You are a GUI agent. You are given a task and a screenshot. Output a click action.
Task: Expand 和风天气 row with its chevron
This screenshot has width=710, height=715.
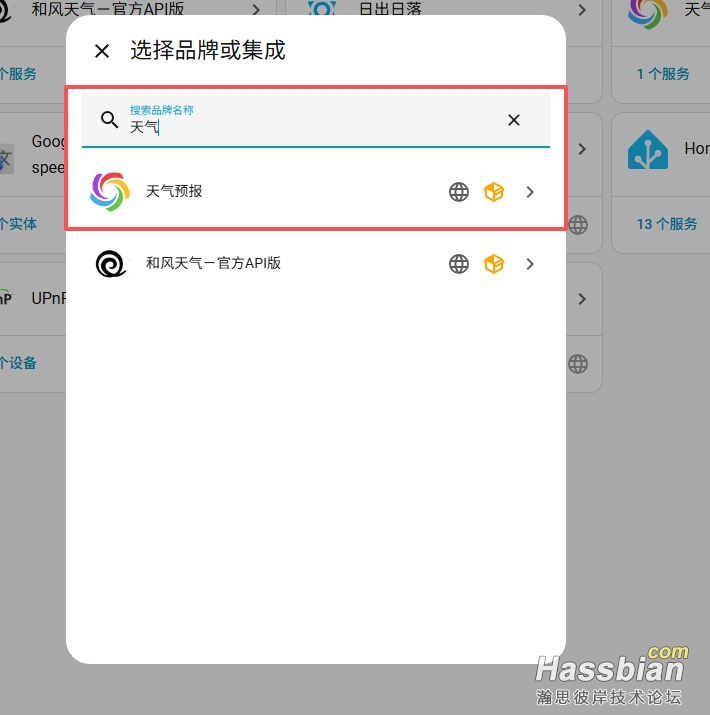coord(529,264)
